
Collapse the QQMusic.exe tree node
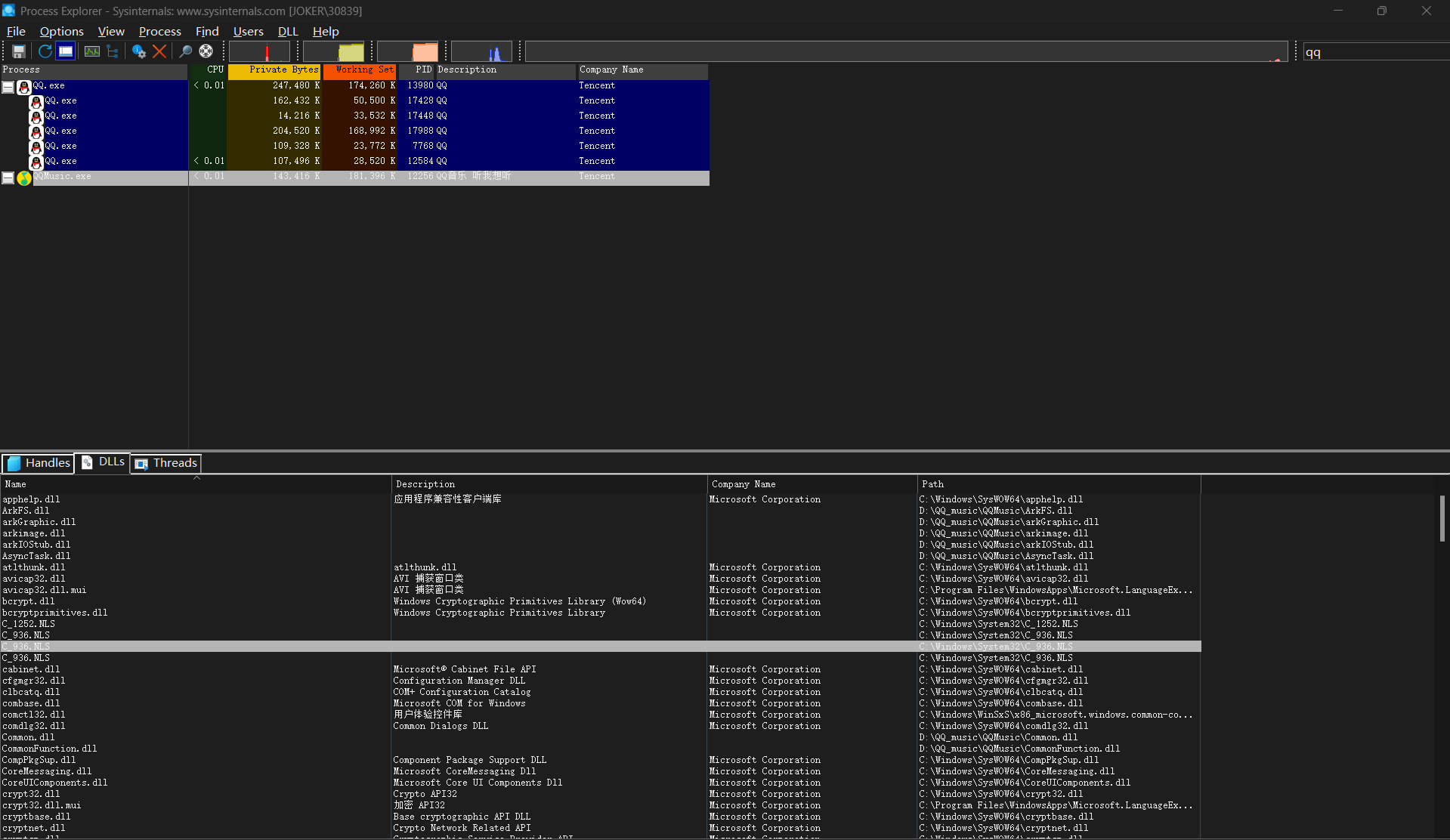[x=8, y=178]
